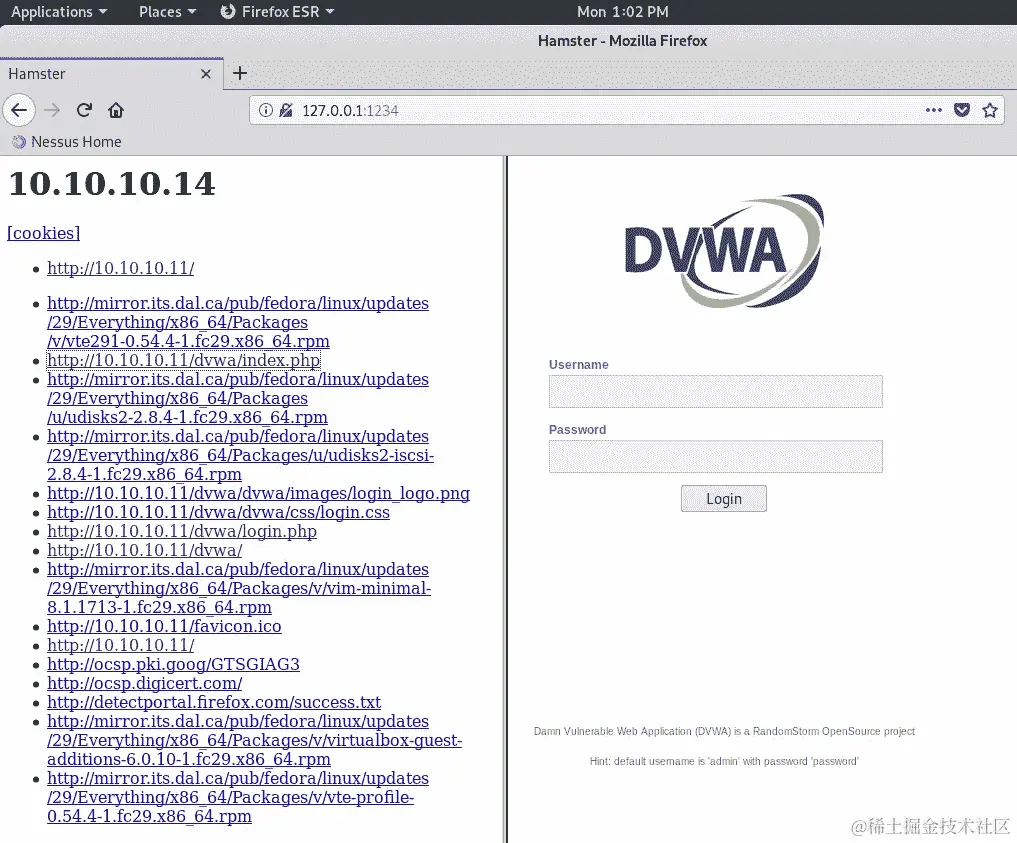
Task: Click the DVWA logo image
Action: [x=724, y=250]
